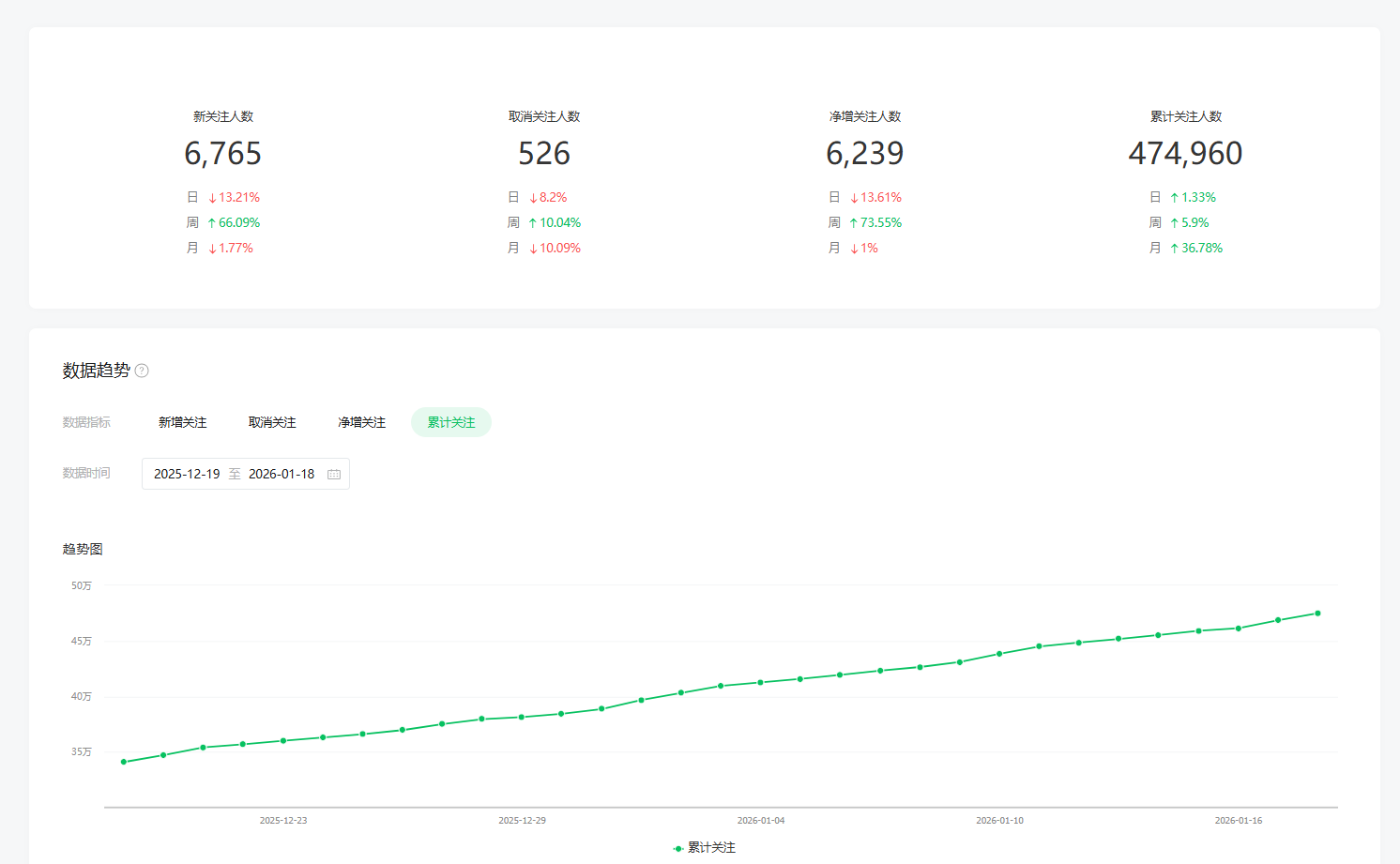
Task: Click the chart point above 2025-12-23
Action: point(283,741)
